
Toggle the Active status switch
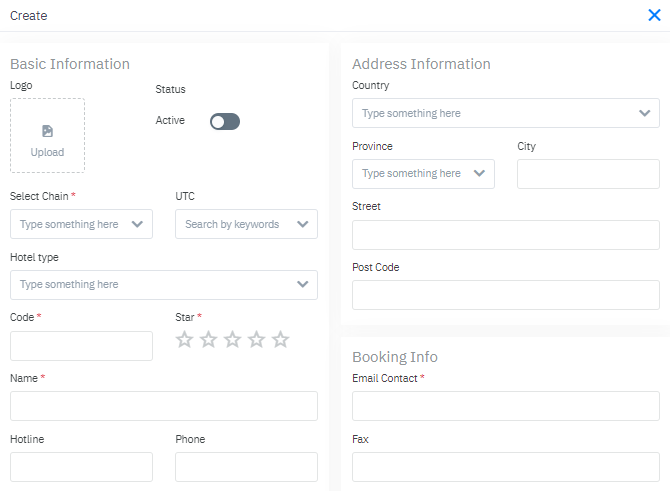(x=225, y=121)
